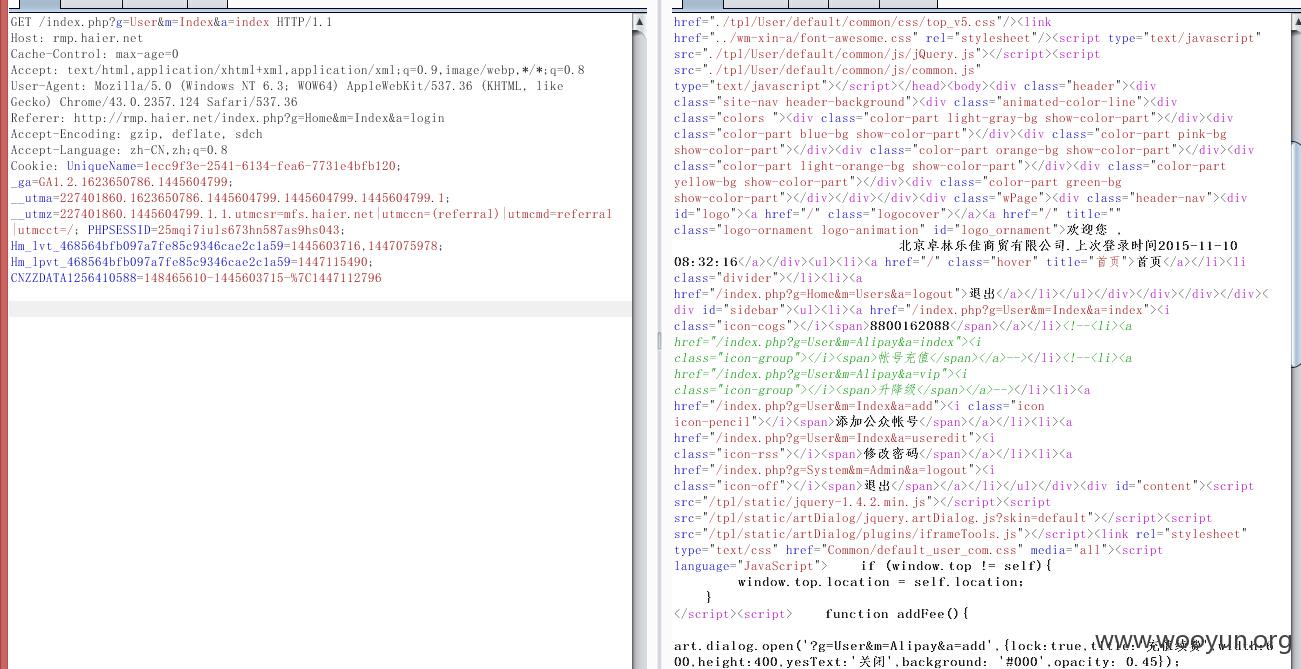This screenshot has width=1301, height=669.
Task: Click the 'g=System&m=Admin&a=logout' href line
Action: pyautogui.click(x=835, y=470)
